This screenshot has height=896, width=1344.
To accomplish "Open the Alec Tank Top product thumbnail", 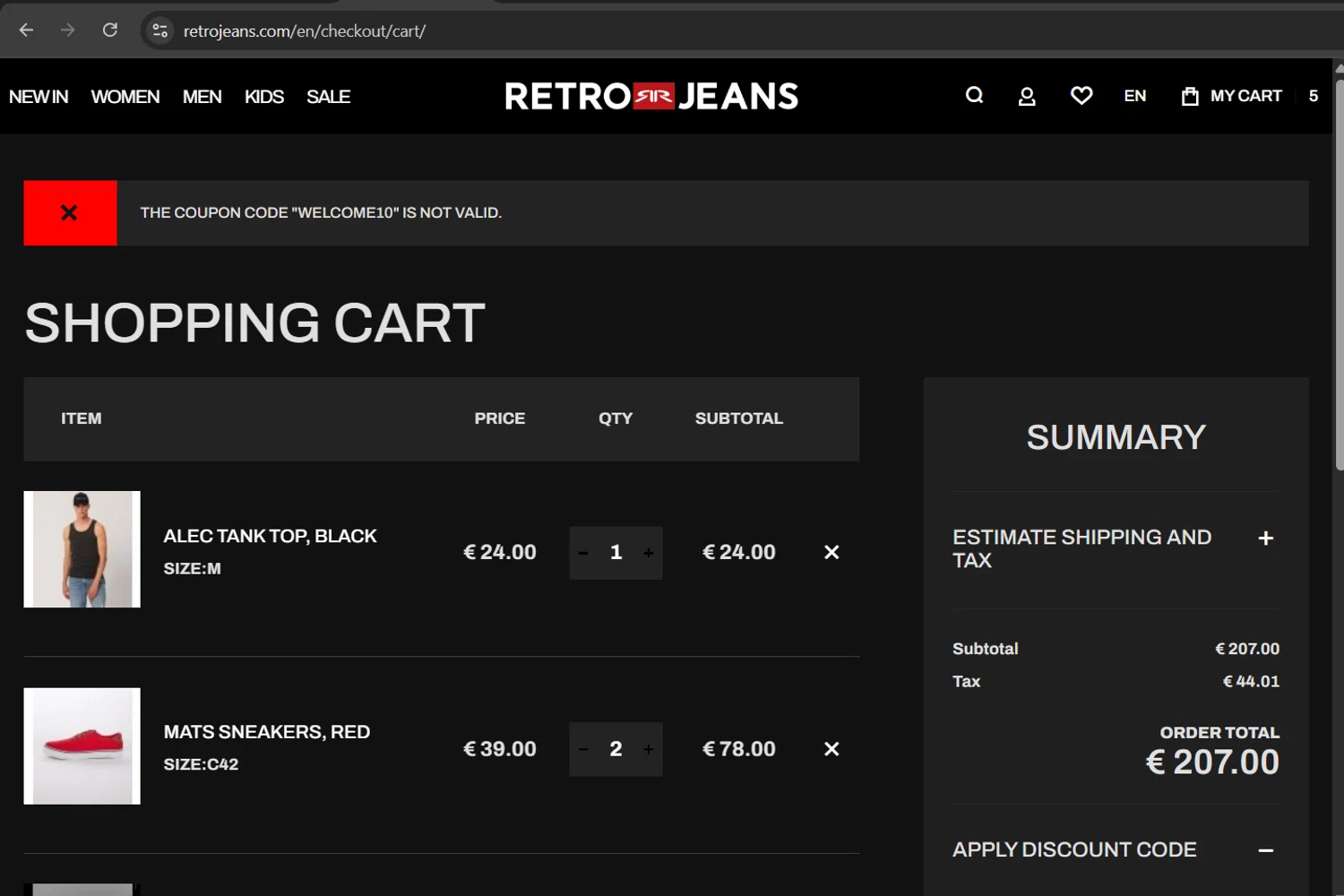I will pos(82,549).
